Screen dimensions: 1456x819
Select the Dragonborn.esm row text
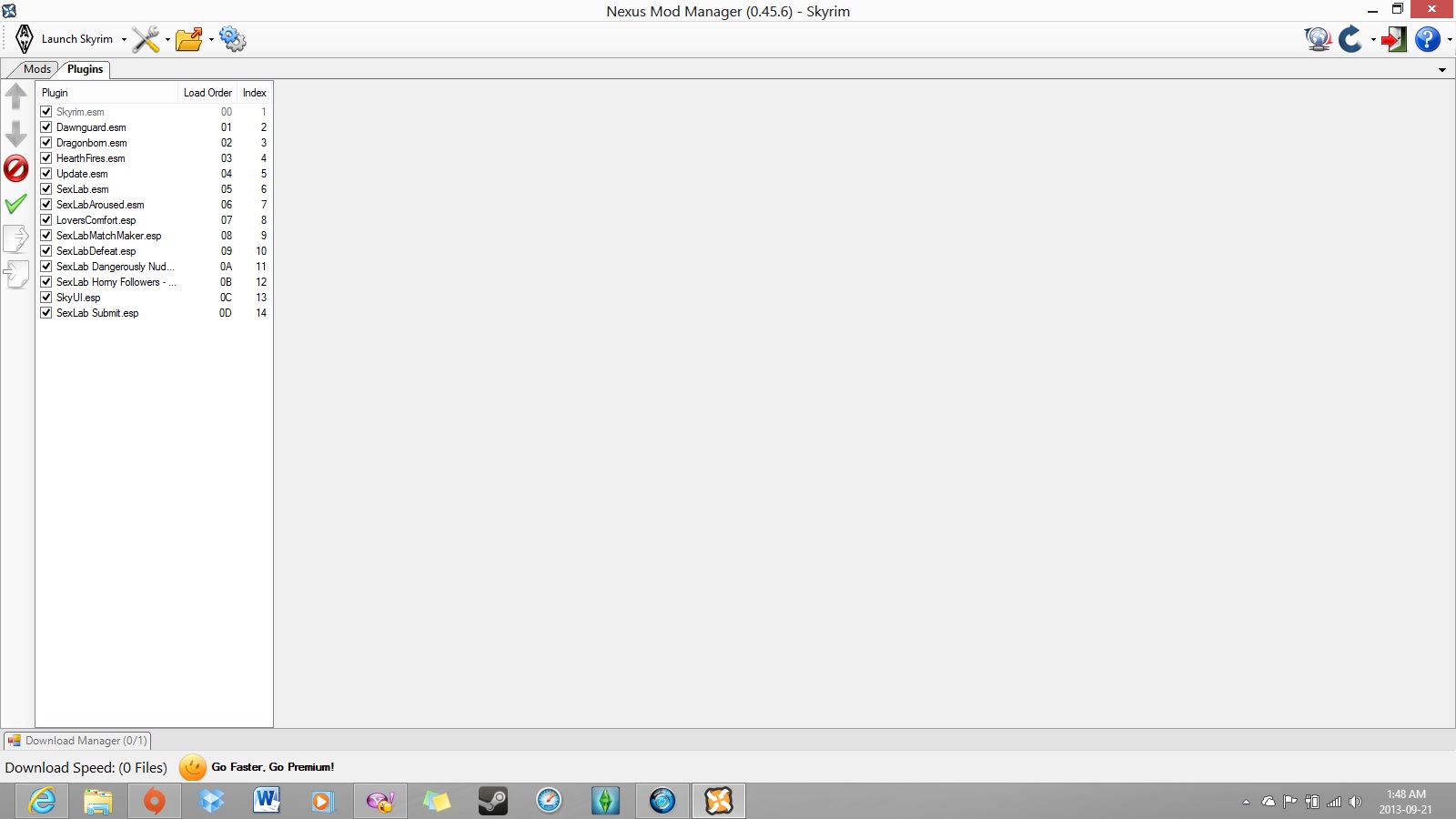pyautogui.click(x=92, y=143)
